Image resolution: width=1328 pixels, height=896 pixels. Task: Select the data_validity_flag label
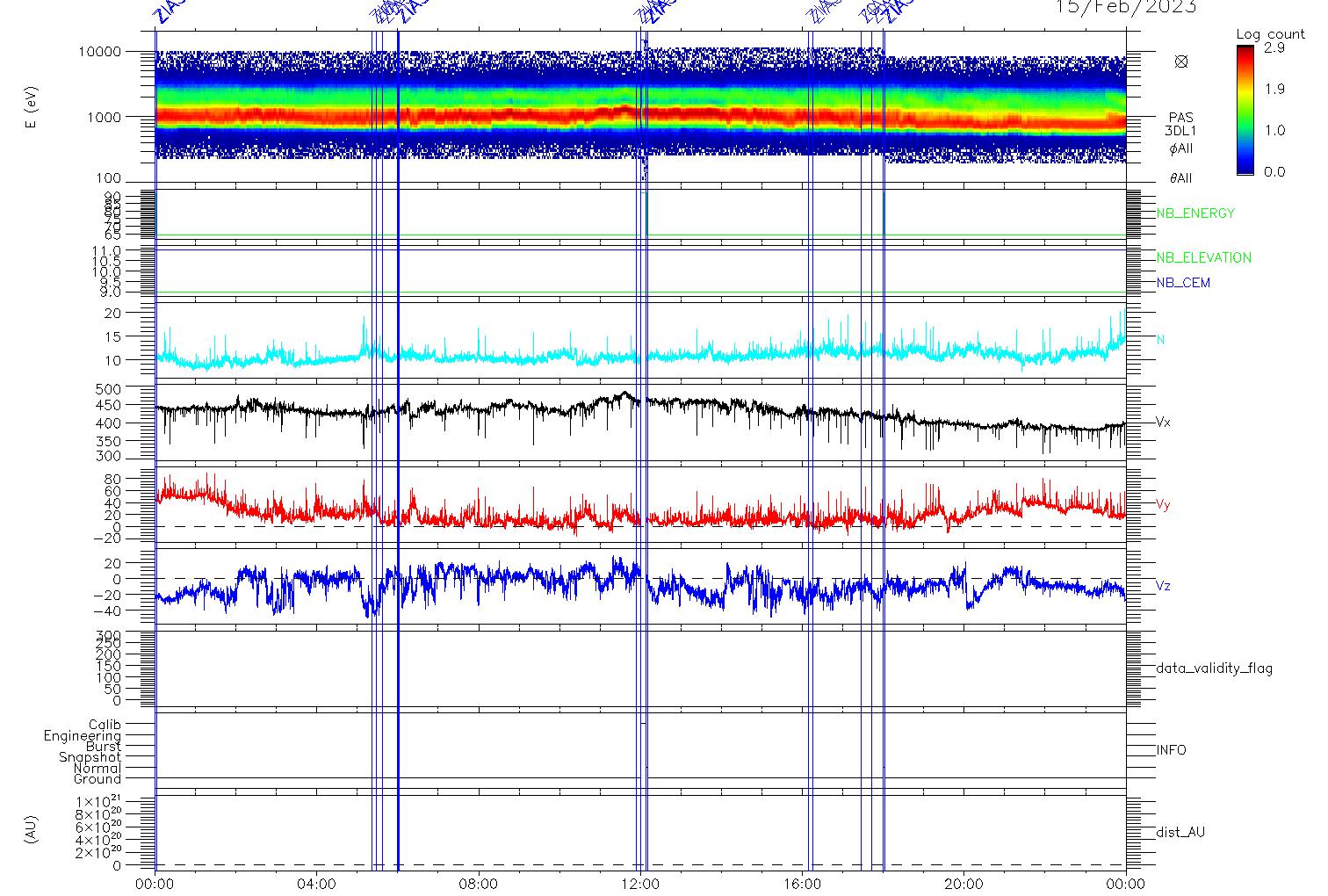click(x=1214, y=668)
